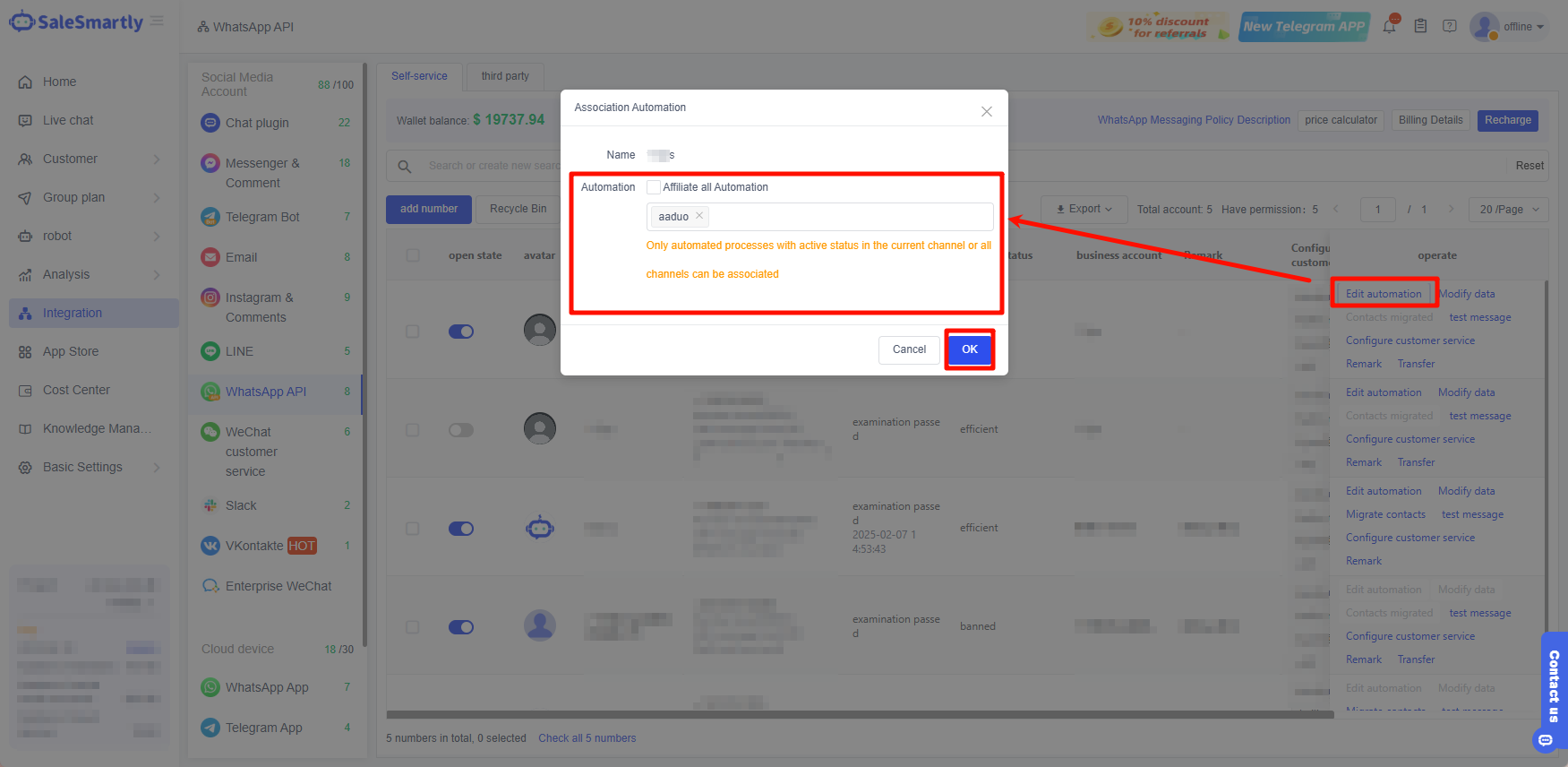Switch to the third party tab

505,76
